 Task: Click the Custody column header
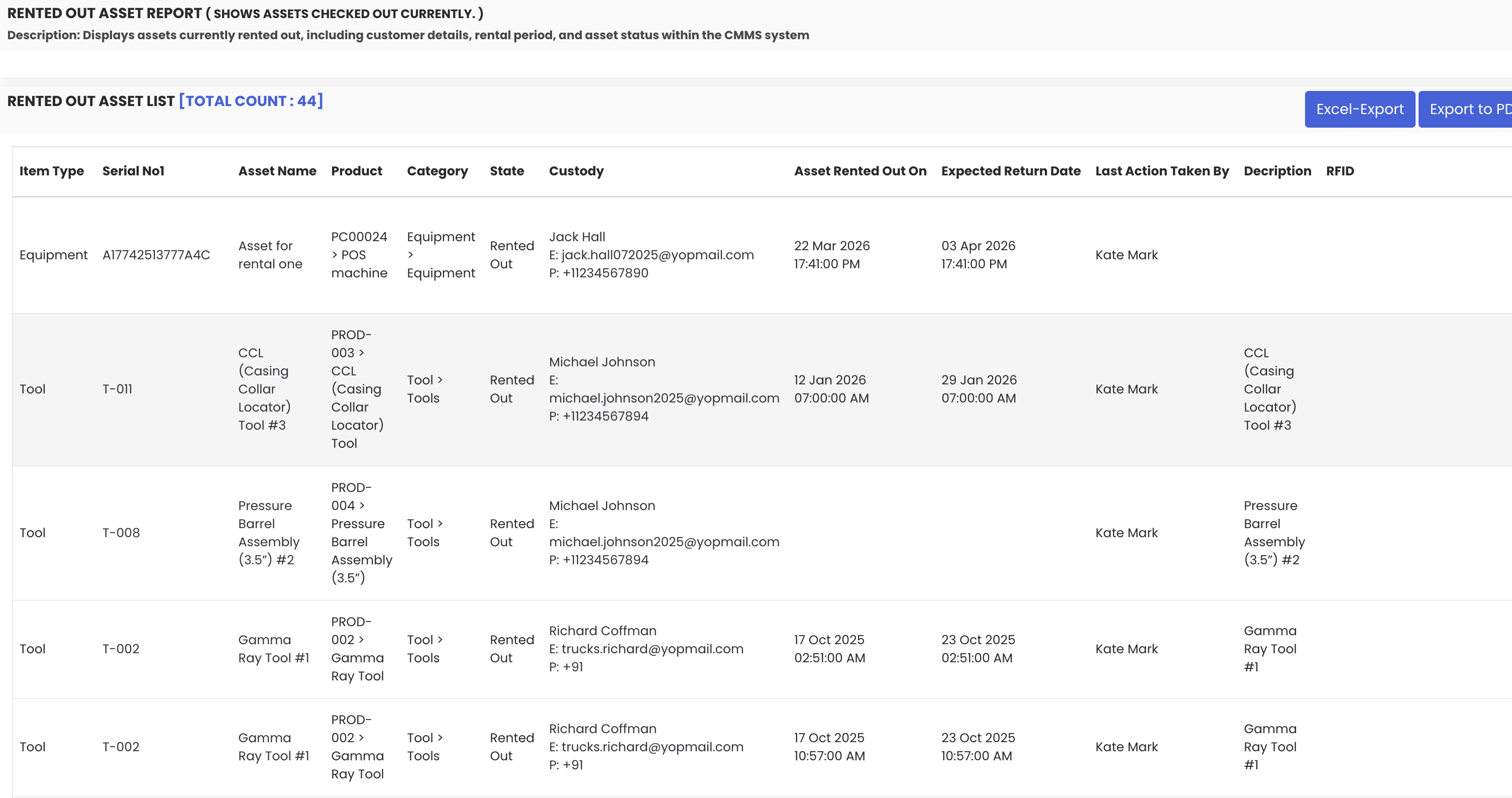coord(576,171)
